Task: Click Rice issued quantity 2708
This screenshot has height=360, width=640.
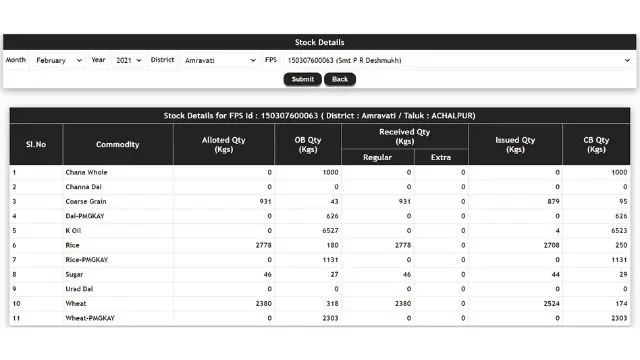Action: click(x=551, y=245)
